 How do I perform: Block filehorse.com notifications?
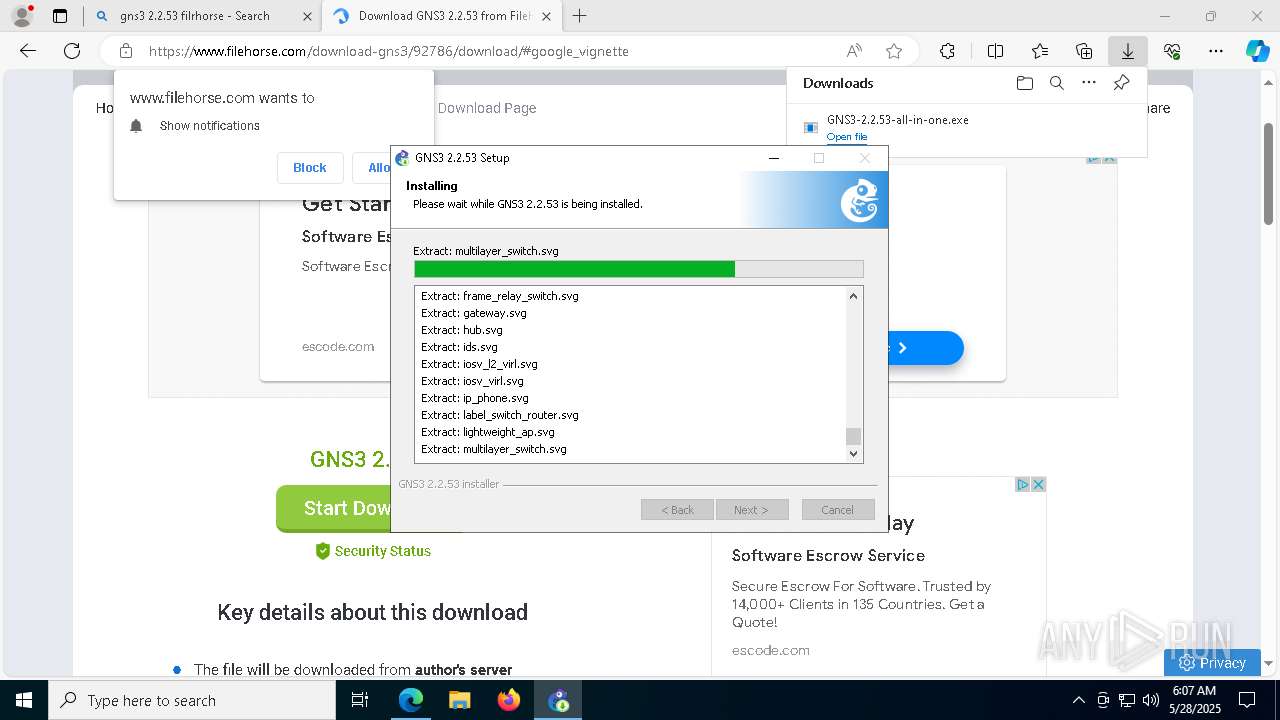pos(310,167)
